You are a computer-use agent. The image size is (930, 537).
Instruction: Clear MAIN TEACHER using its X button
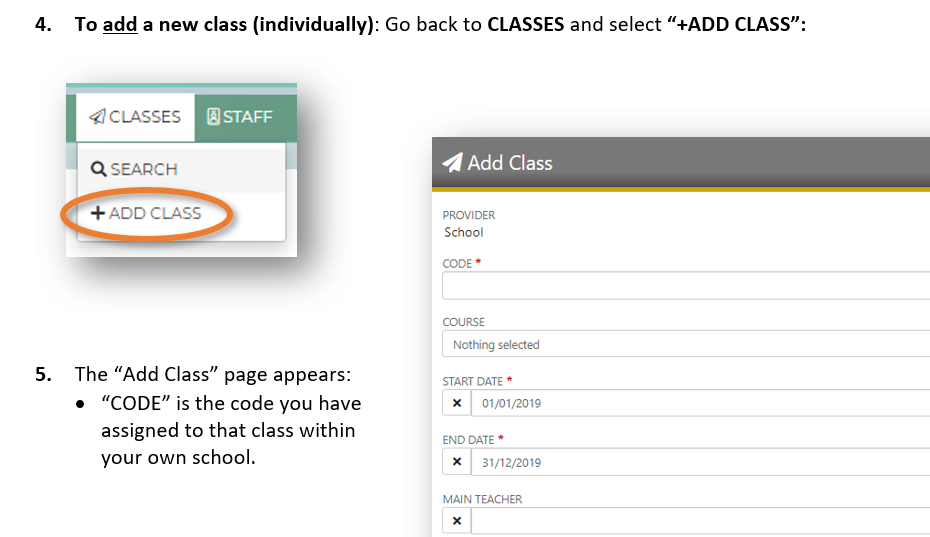point(457,521)
